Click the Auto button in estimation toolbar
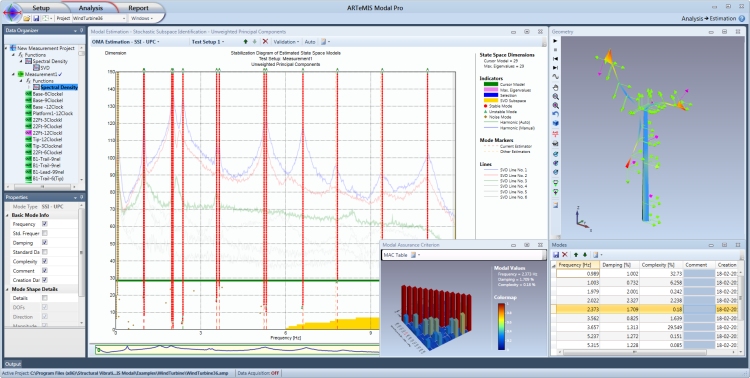 [310, 42]
